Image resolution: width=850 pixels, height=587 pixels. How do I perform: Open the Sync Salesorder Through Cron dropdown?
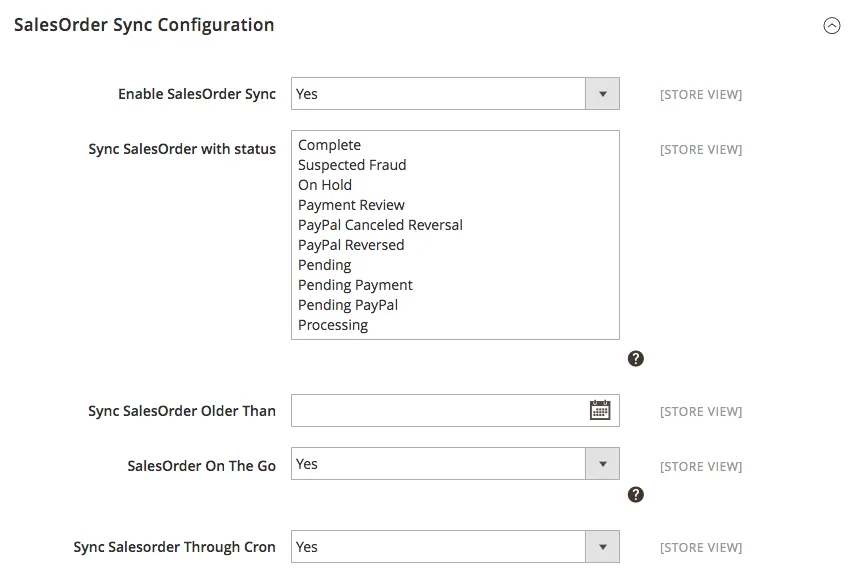[455, 547]
